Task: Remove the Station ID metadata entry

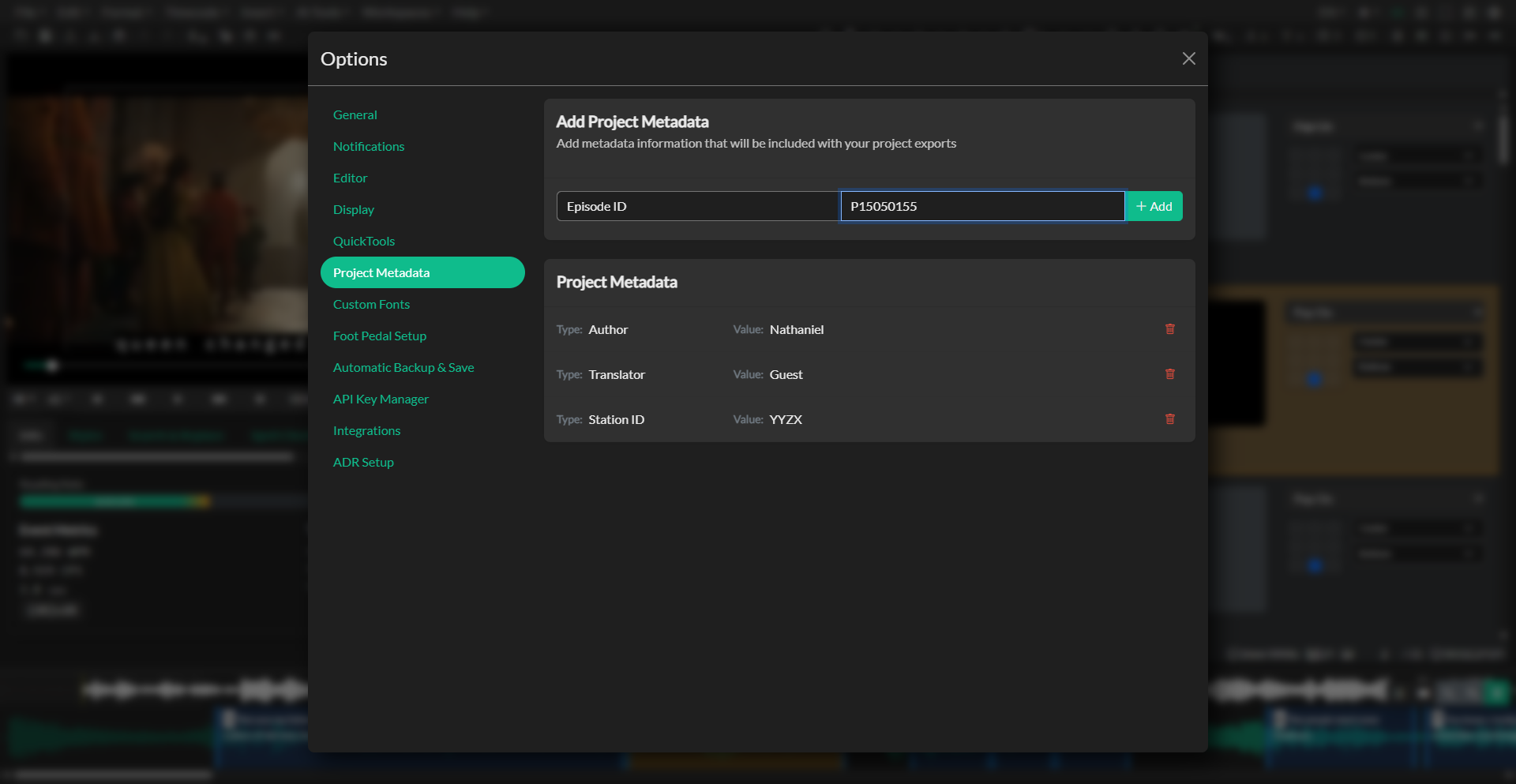Action: point(1170,419)
